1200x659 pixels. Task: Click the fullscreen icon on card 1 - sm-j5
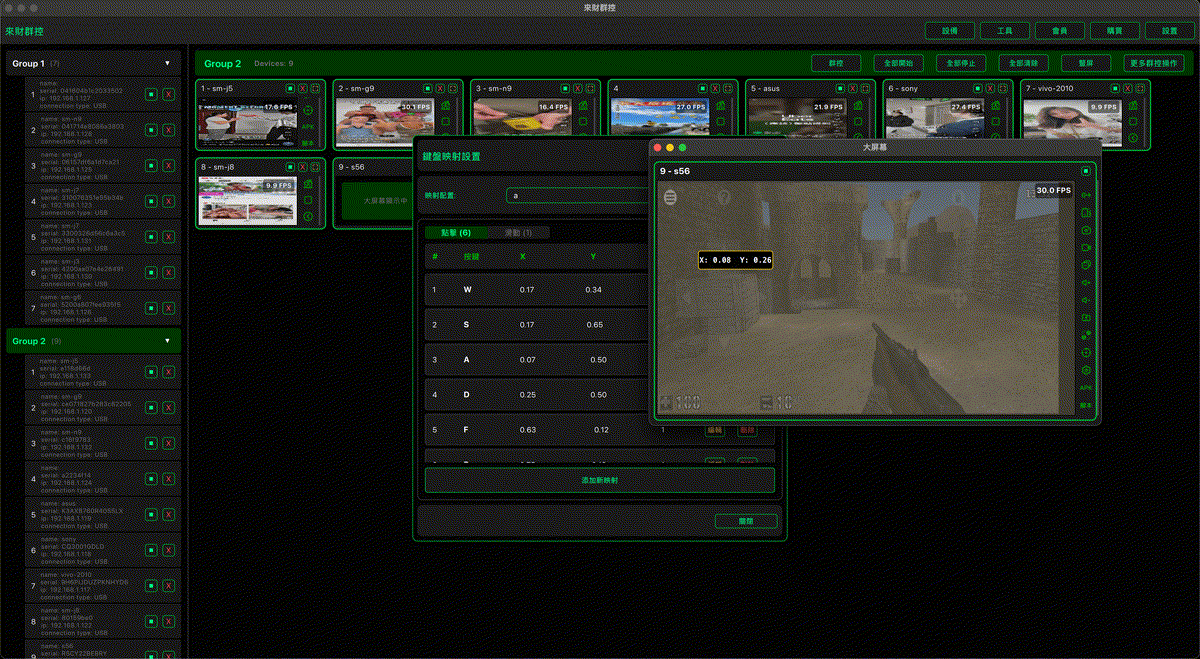coord(316,88)
